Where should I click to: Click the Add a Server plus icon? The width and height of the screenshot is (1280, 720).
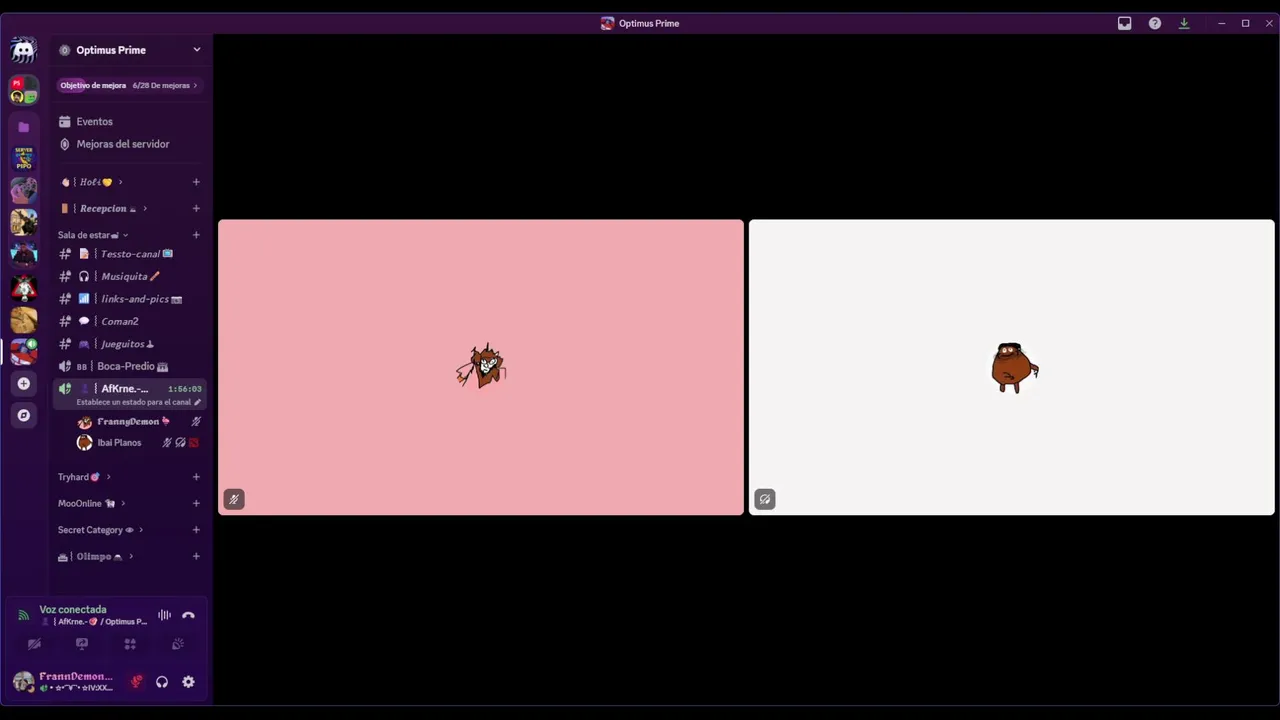click(x=24, y=383)
